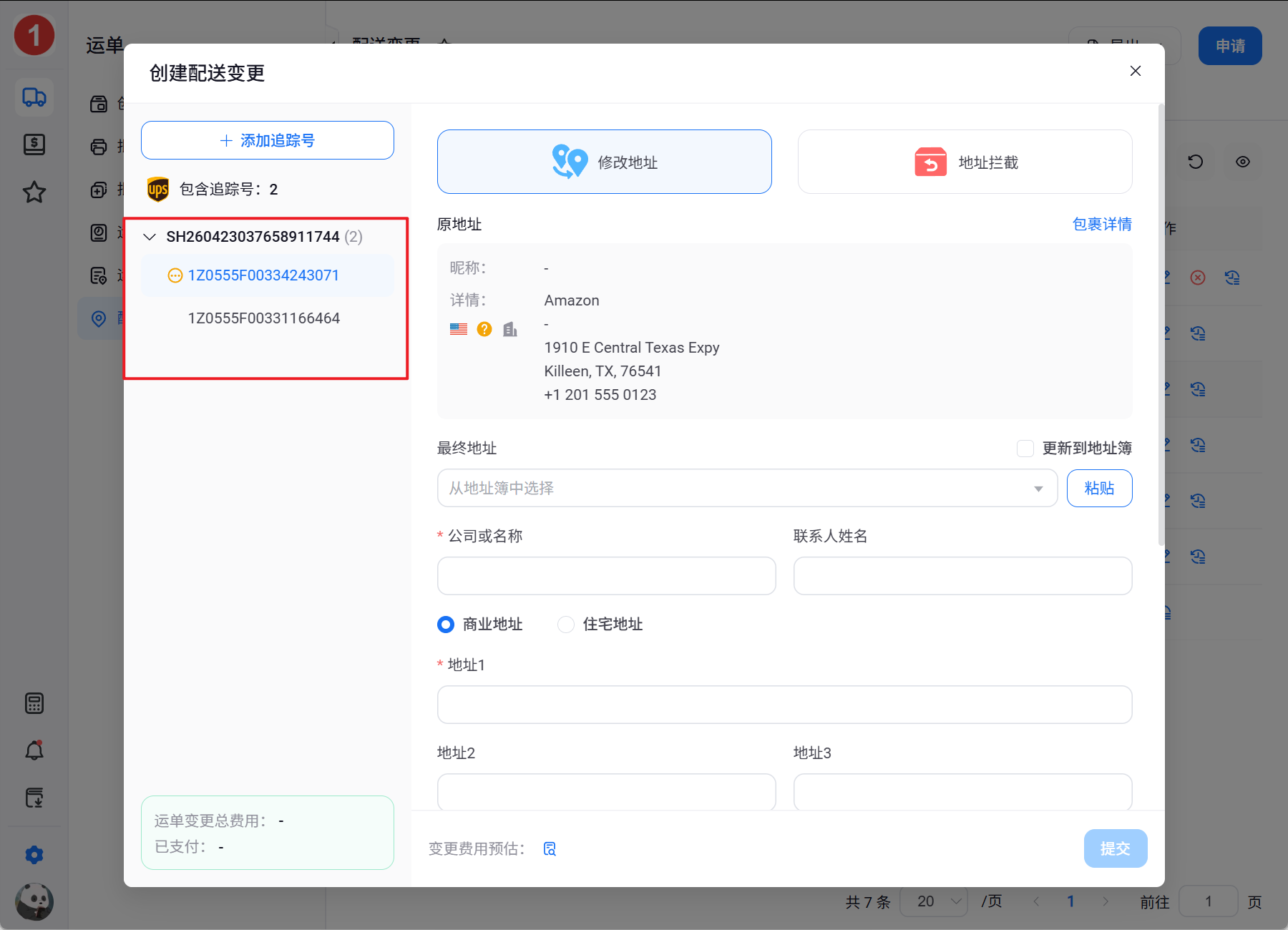Viewport: 1288px width, 930px height.
Task: Select the 修改地址 option card
Action: click(605, 162)
